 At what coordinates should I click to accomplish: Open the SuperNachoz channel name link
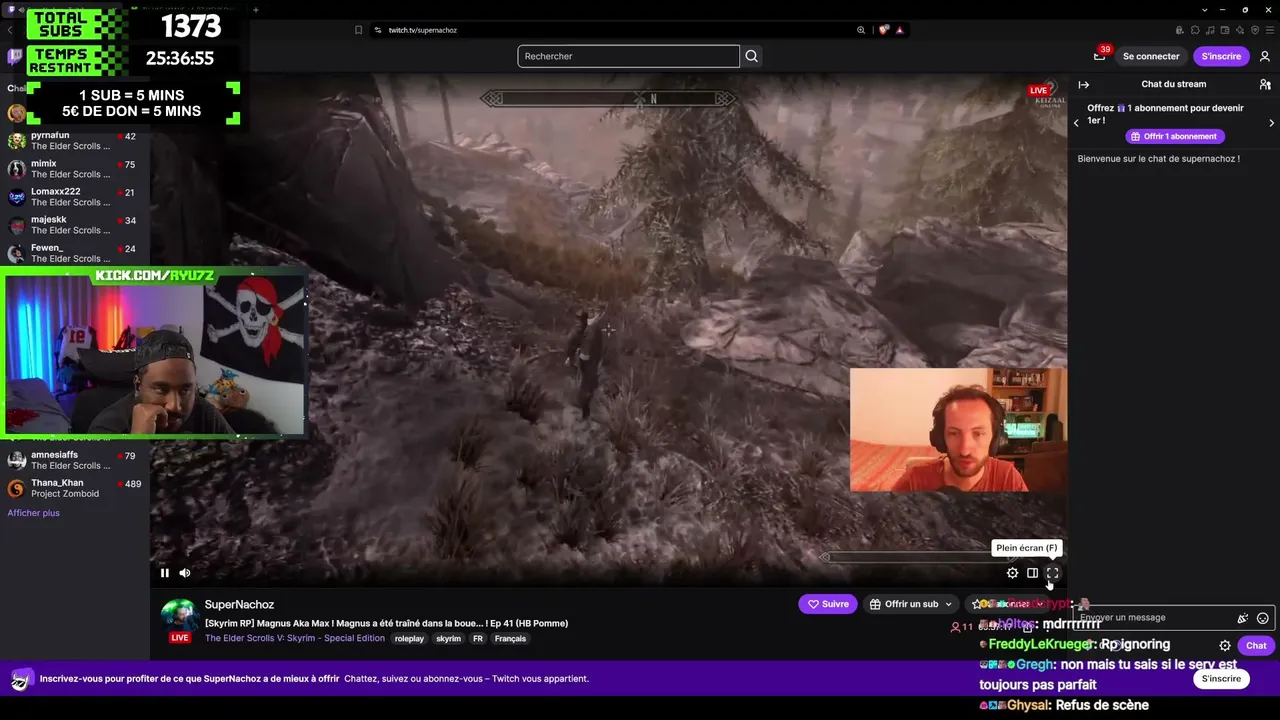pyautogui.click(x=239, y=605)
